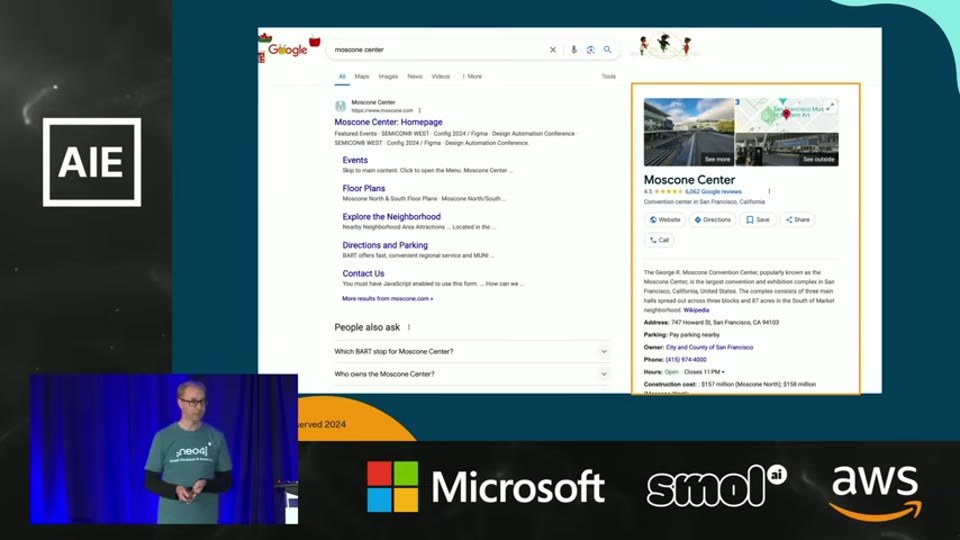This screenshot has height=540, width=960.
Task: Open the map thumbnail with red pin
Action: point(787,115)
